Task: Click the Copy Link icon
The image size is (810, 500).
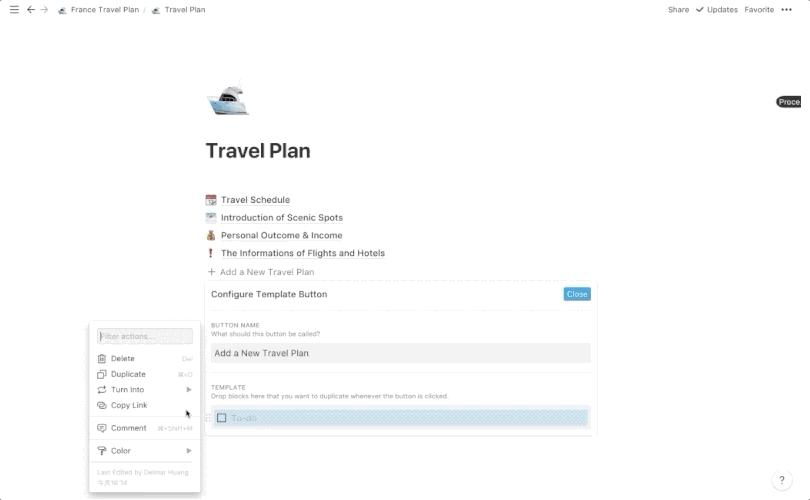Action: pos(102,405)
